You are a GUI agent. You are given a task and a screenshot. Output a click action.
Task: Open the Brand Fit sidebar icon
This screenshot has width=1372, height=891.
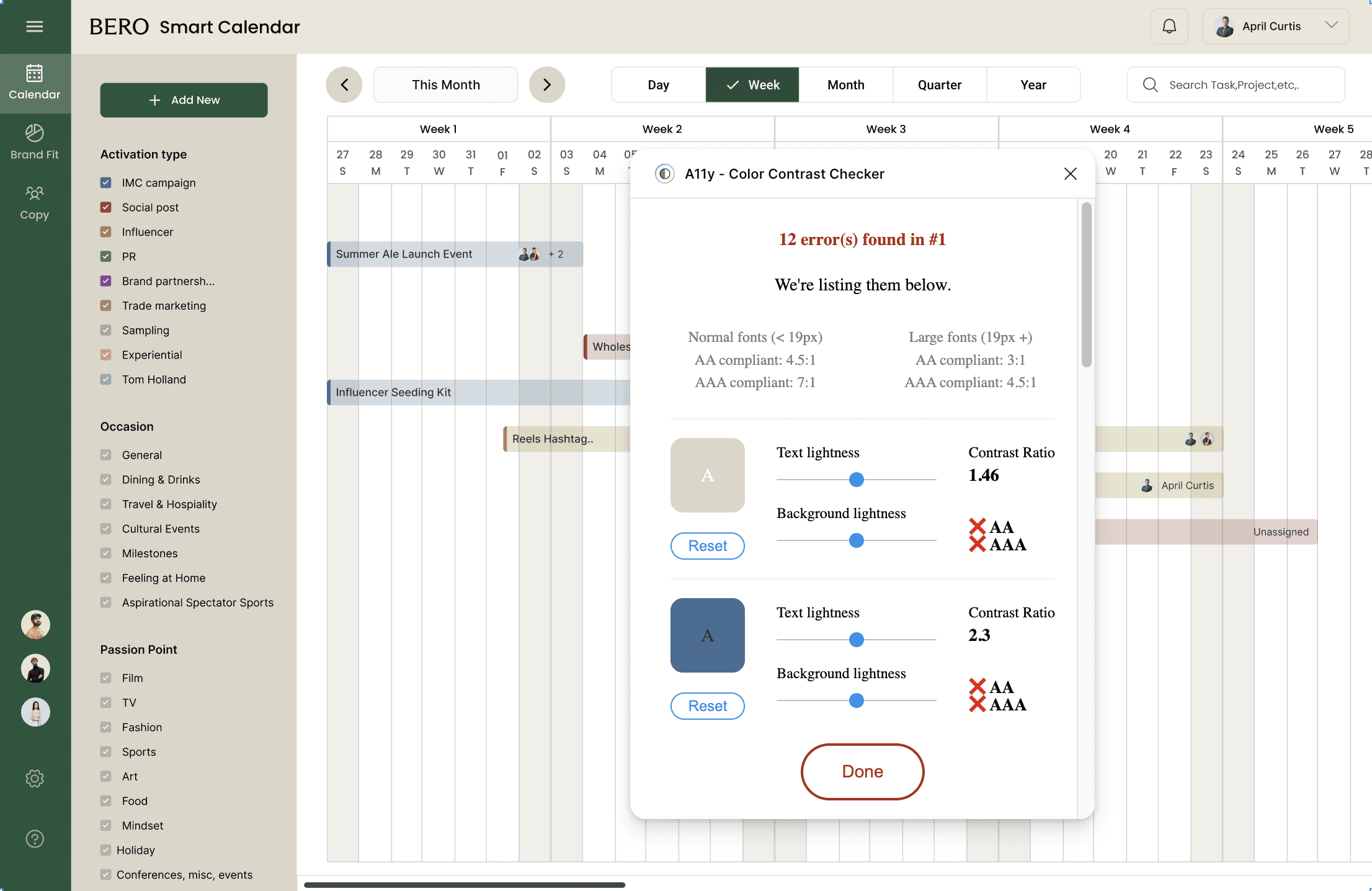pyautogui.click(x=35, y=142)
